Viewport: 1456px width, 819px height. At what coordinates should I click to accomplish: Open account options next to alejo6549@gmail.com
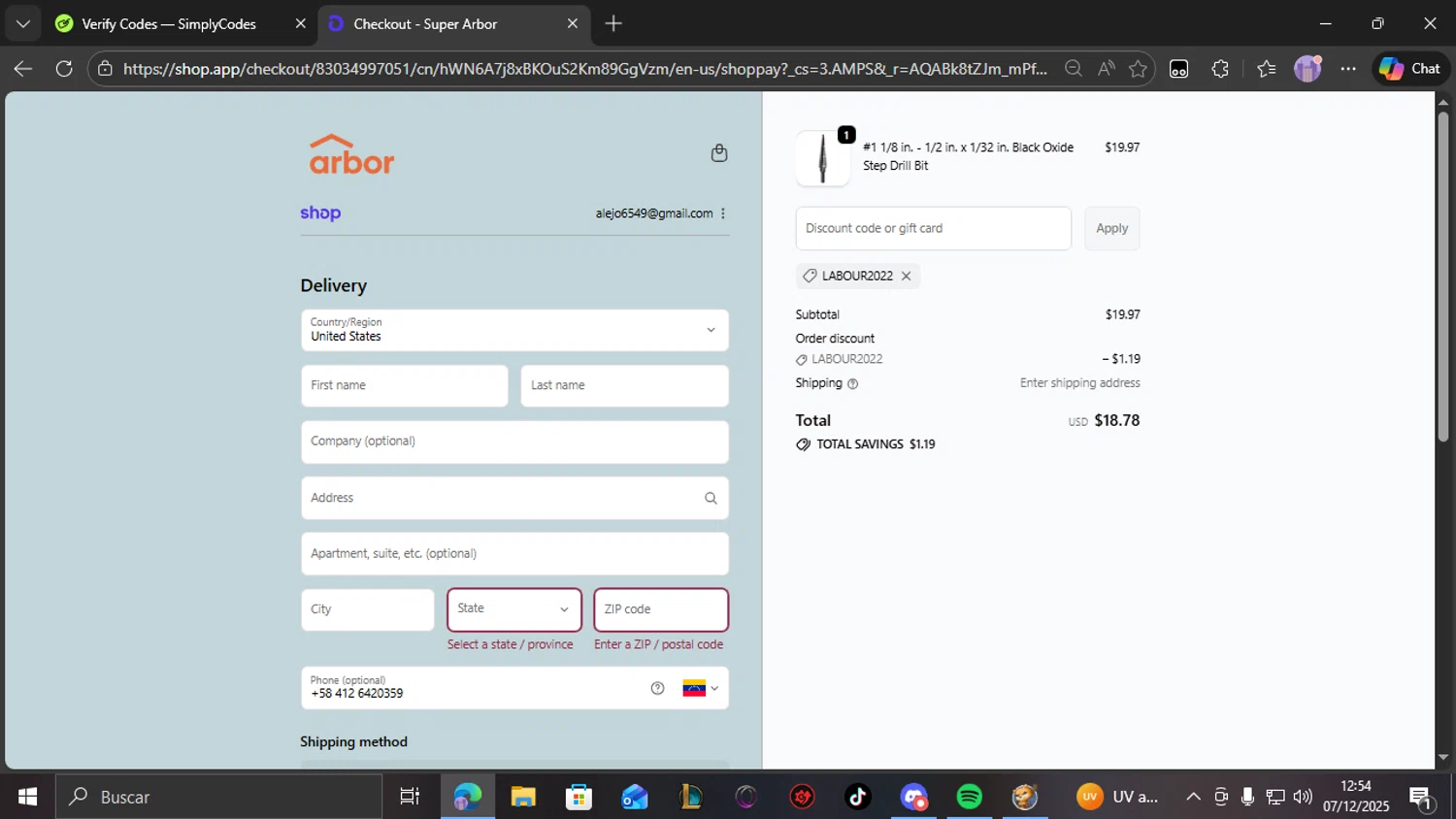pos(723,213)
